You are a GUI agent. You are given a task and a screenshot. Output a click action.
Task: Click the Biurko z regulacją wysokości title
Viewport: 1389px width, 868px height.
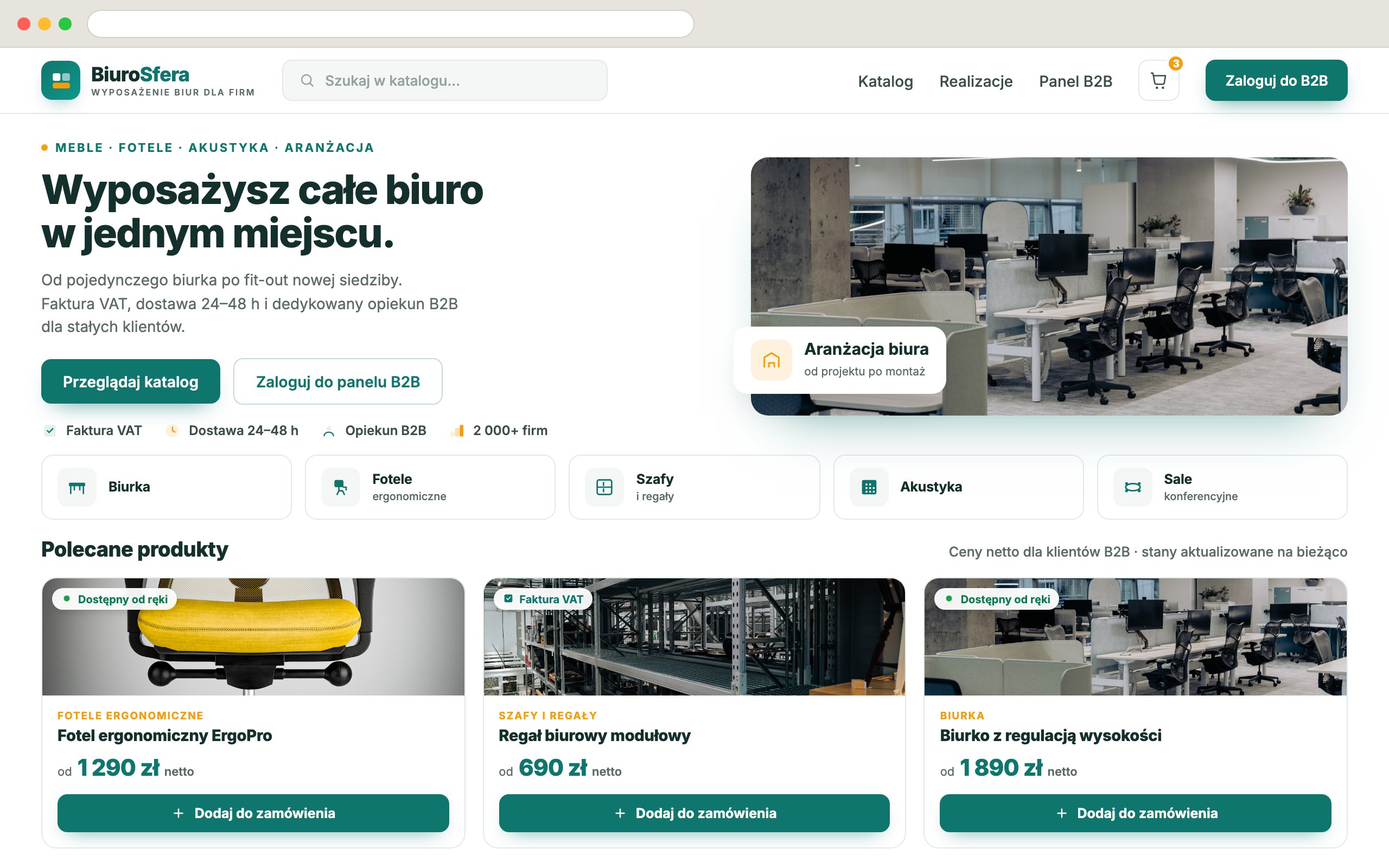pyautogui.click(x=1050, y=736)
